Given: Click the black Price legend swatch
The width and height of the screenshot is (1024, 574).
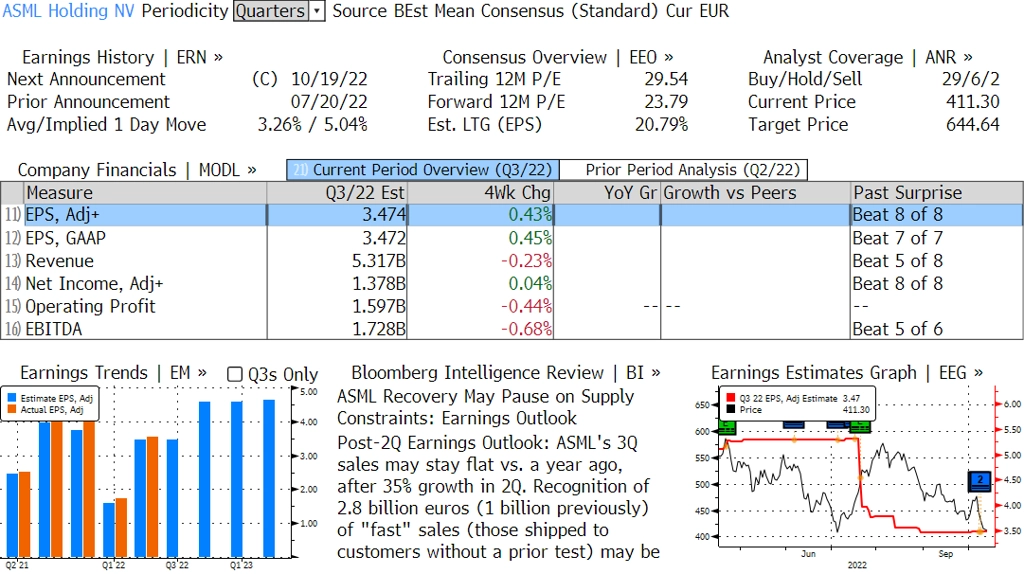Looking at the screenshot, I should click(730, 409).
